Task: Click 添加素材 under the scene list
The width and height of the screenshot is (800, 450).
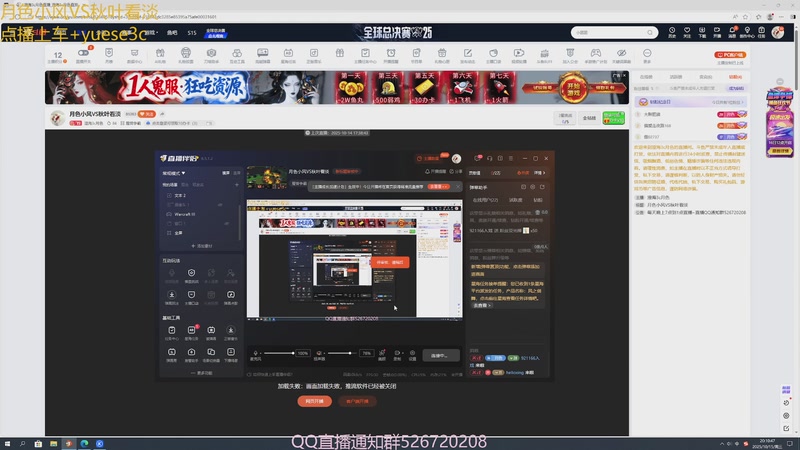Action: pos(202,245)
